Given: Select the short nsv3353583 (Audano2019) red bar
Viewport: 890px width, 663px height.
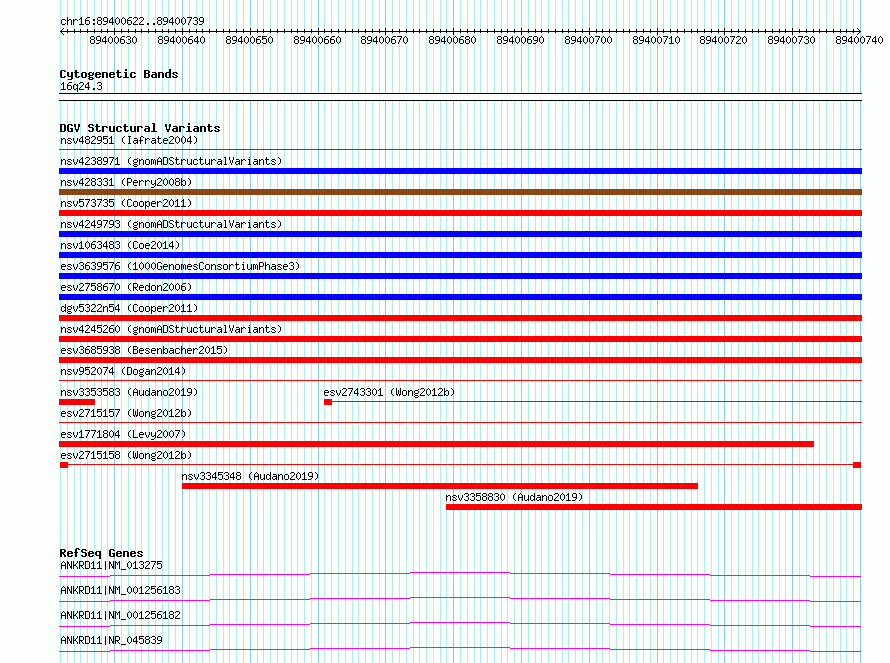Looking at the screenshot, I should [x=77, y=402].
